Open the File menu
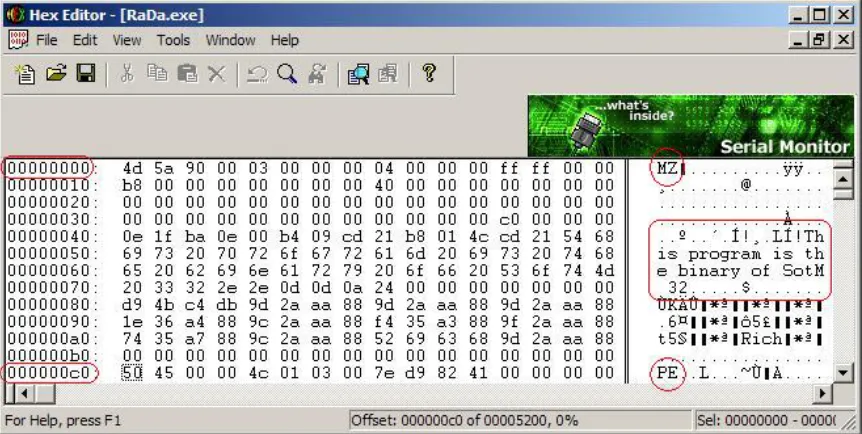This screenshot has width=862, height=434. [x=47, y=40]
